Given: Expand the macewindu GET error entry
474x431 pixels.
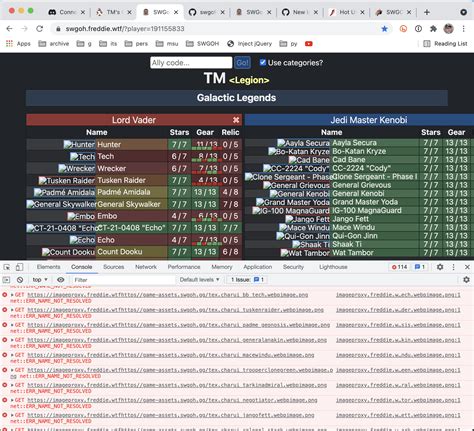Looking at the screenshot, I should pos(12,355).
